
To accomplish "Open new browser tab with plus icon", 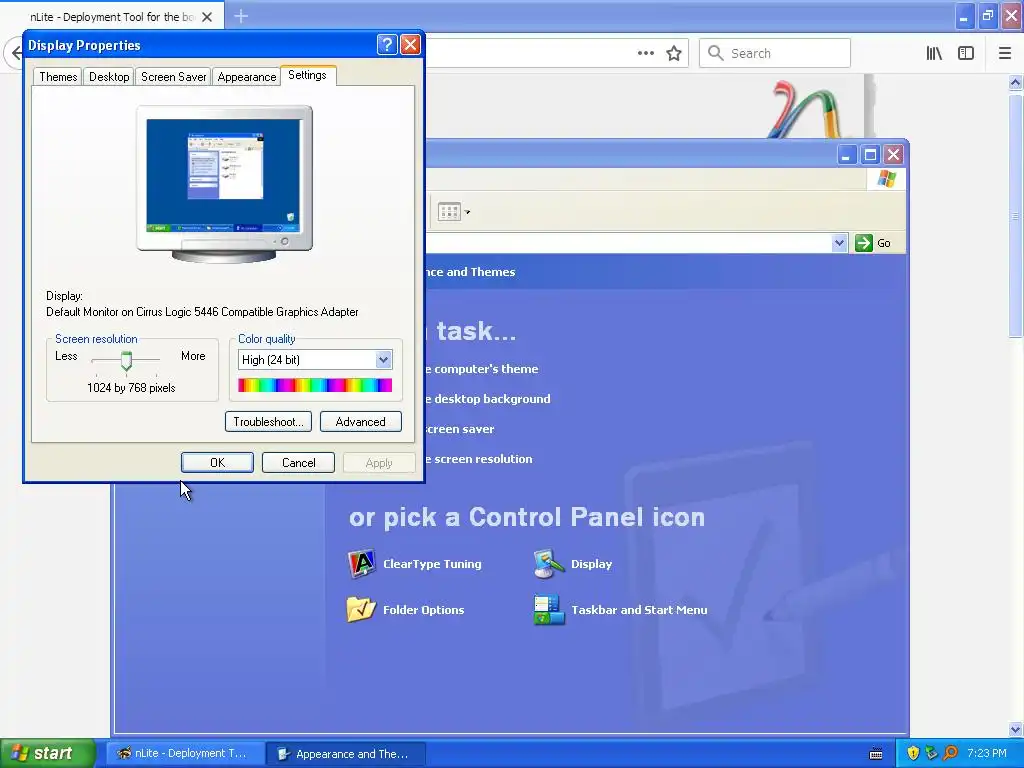I will coord(241,16).
